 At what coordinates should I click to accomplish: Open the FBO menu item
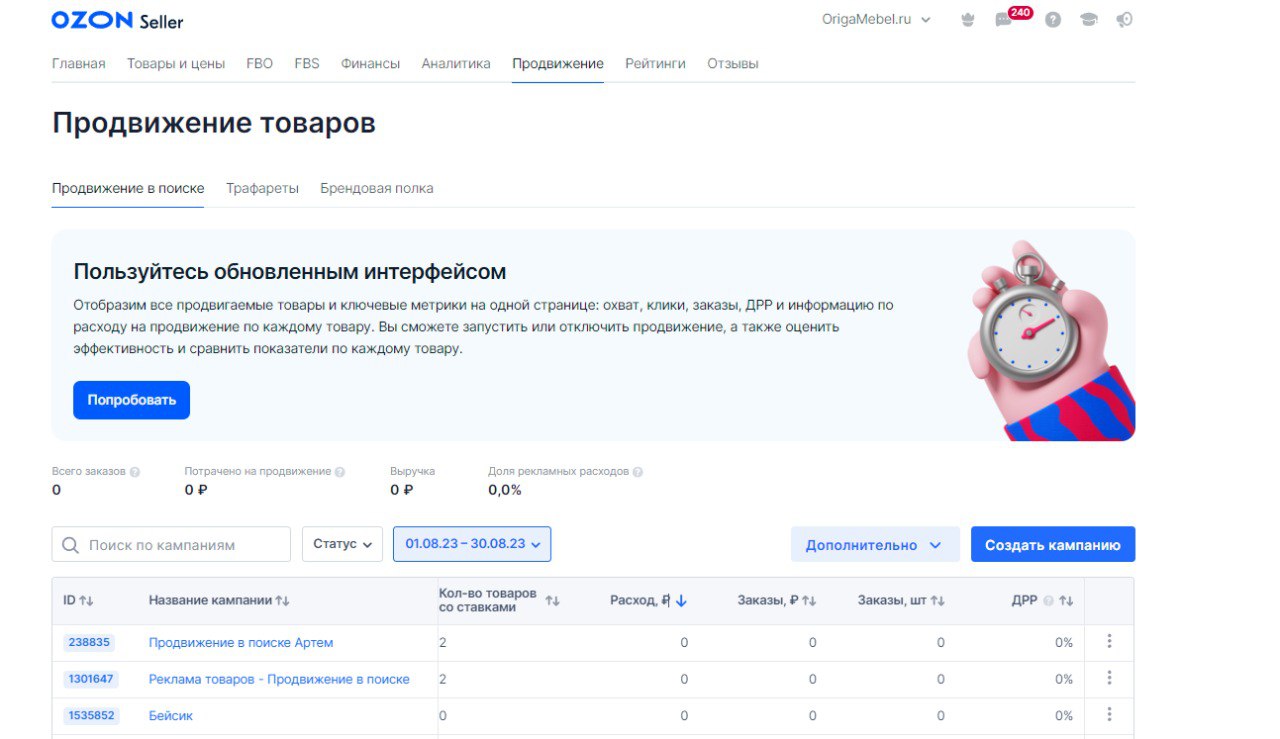[x=259, y=63]
